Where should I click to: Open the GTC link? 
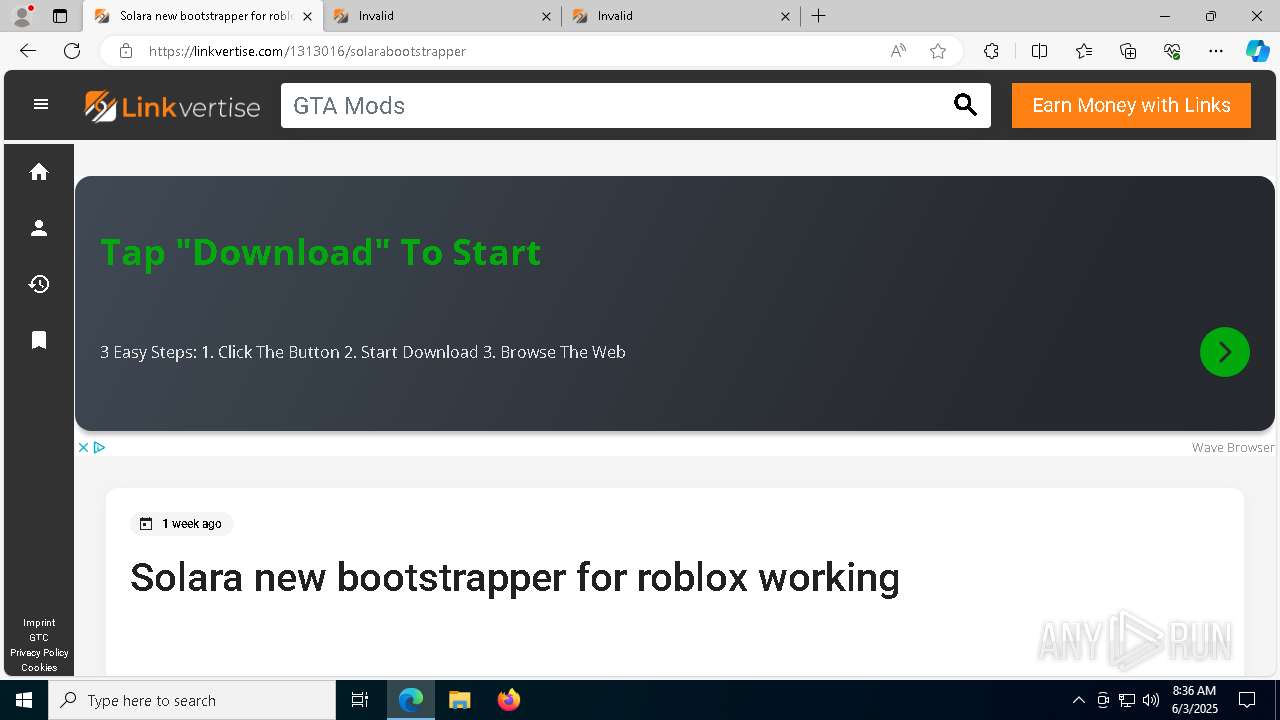pyautogui.click(x=39, y=637)
